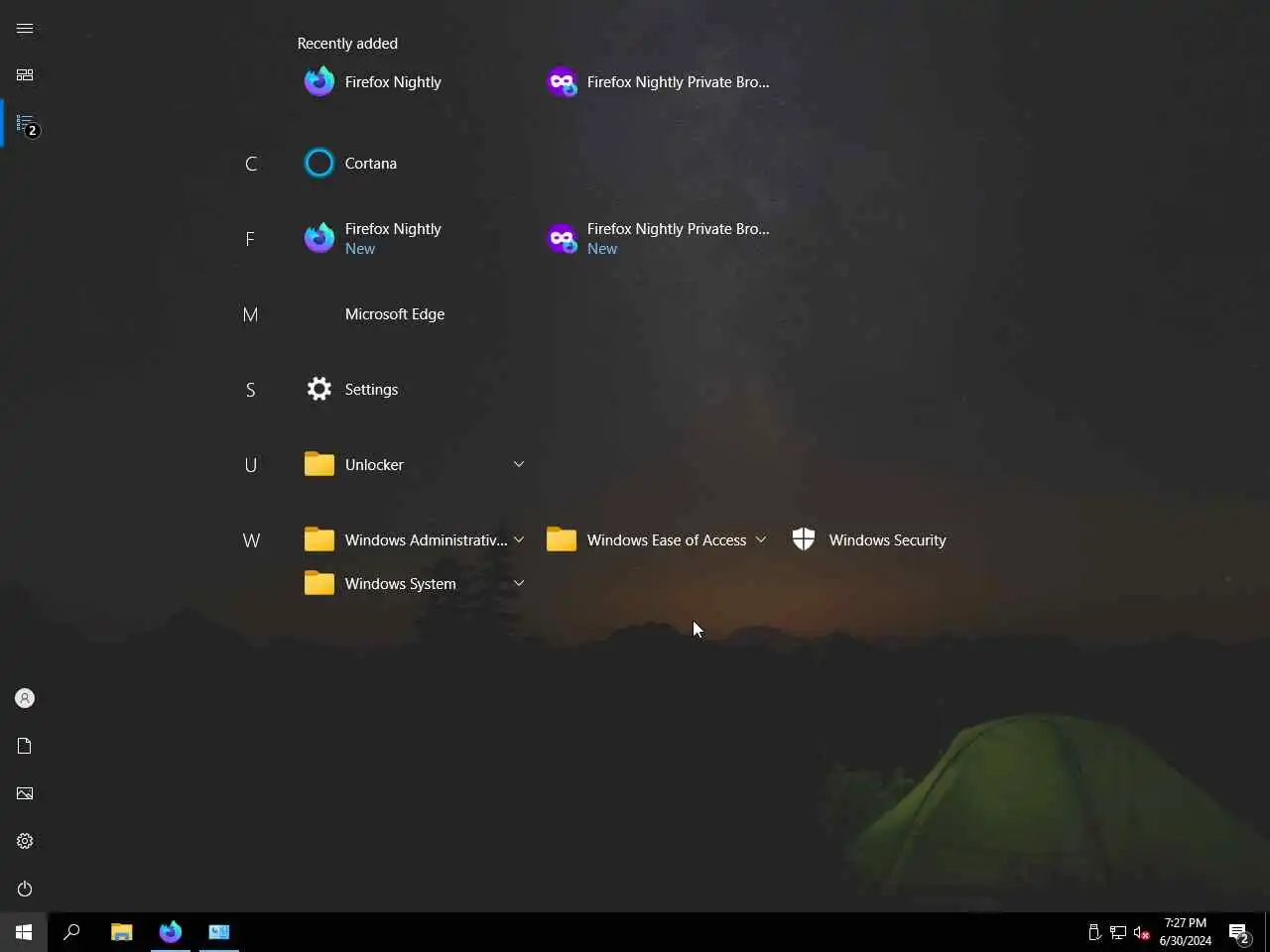Open the Action Center notifications icon

click(x=1239, y=932)
